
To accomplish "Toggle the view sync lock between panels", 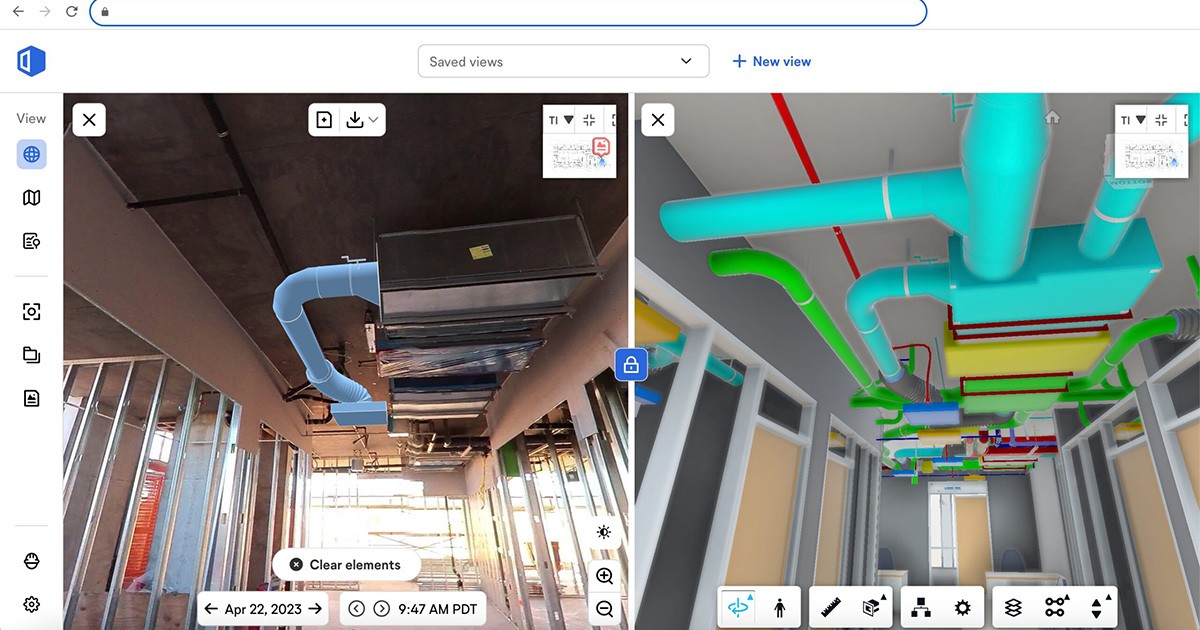I will coord(631,365).
